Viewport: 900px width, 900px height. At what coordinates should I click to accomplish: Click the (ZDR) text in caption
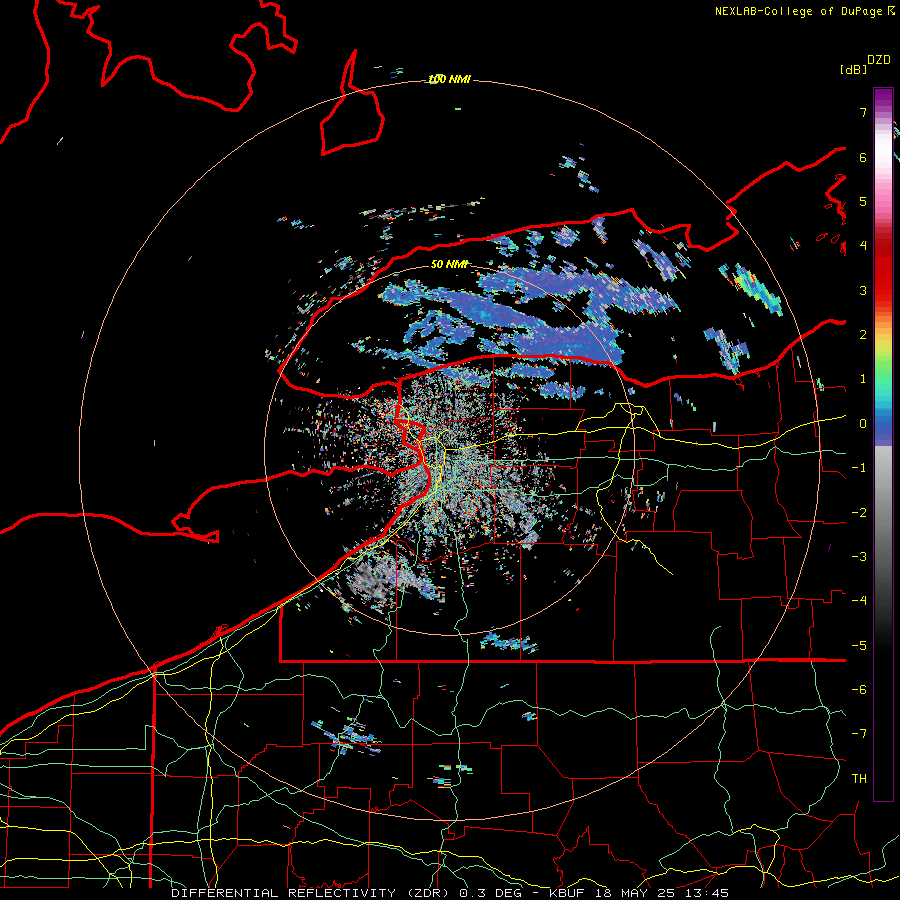[428, 893]
